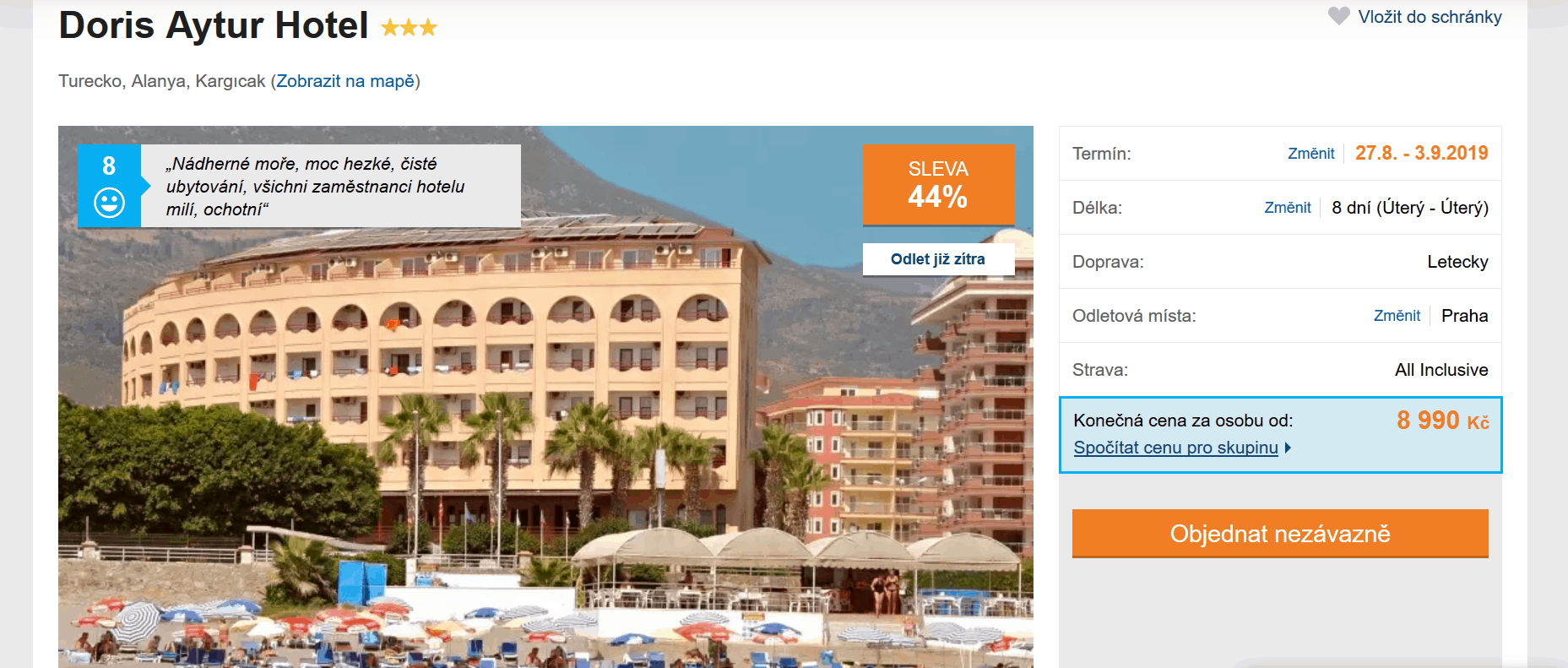Open Zobrazit na mapě map link
The height and width of the screenshot is (668, 1568).
pos(345,81)
